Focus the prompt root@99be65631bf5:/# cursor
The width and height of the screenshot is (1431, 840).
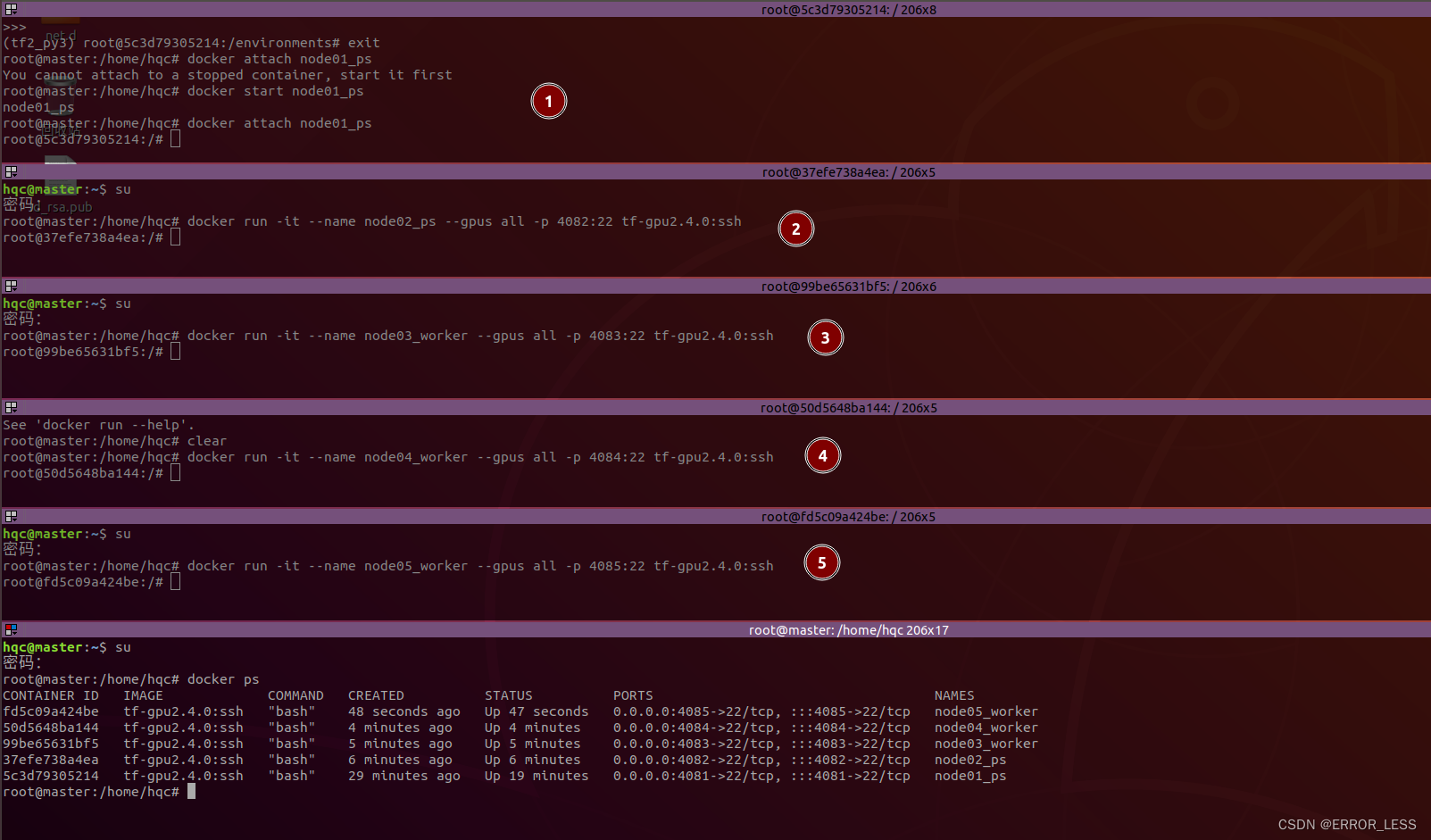175,352
